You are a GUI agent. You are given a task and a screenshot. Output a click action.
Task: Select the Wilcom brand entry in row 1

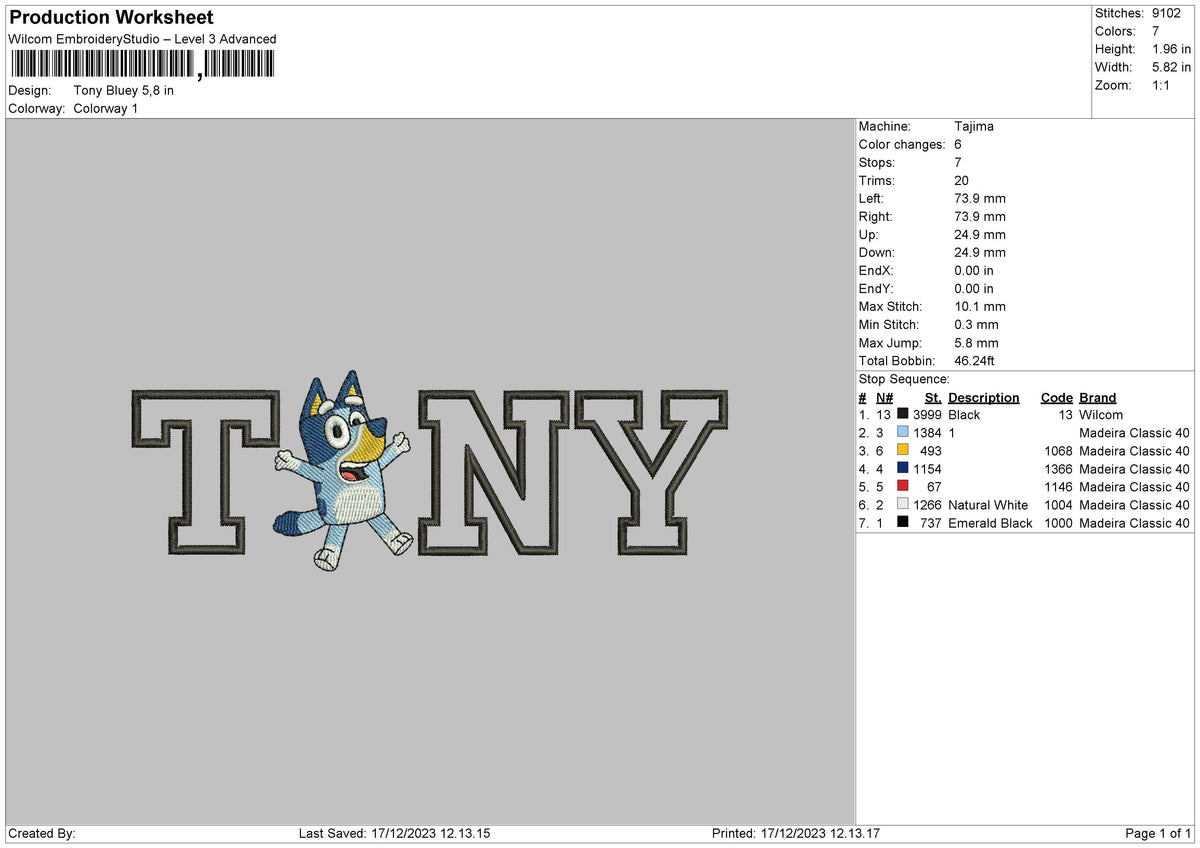coord(1103,414)
